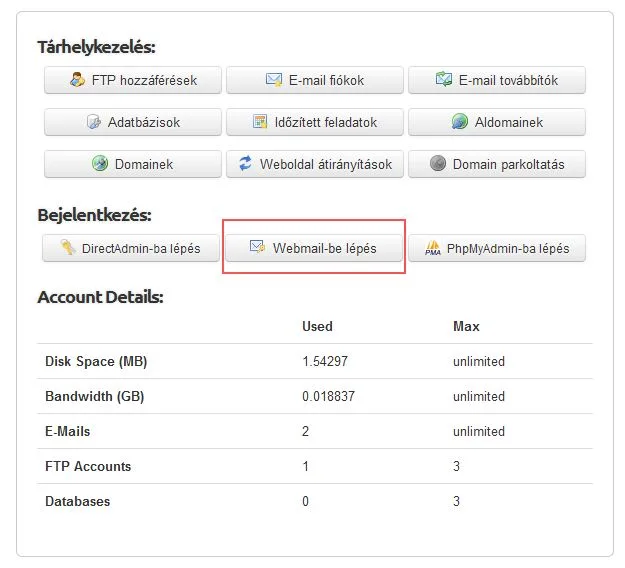
Task: Click the Domainek globe icon
Action: 100,163
